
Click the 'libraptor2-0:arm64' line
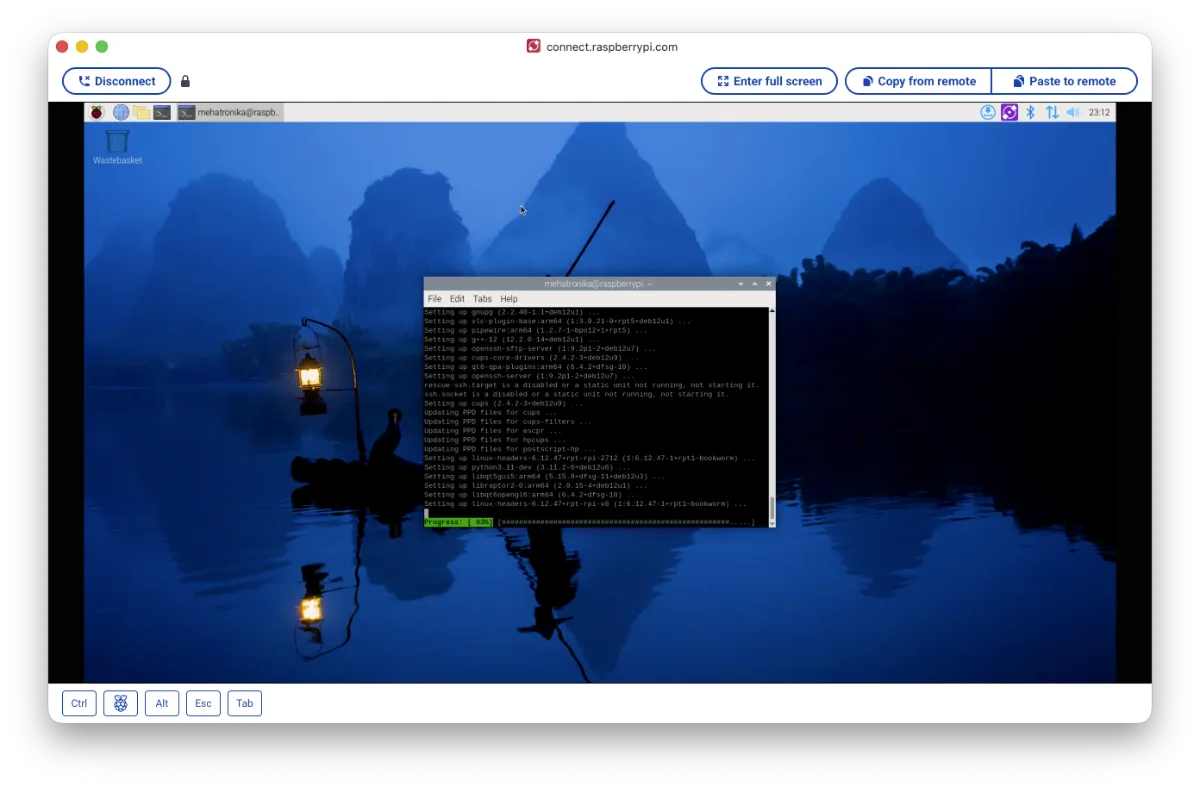(535, 485)
